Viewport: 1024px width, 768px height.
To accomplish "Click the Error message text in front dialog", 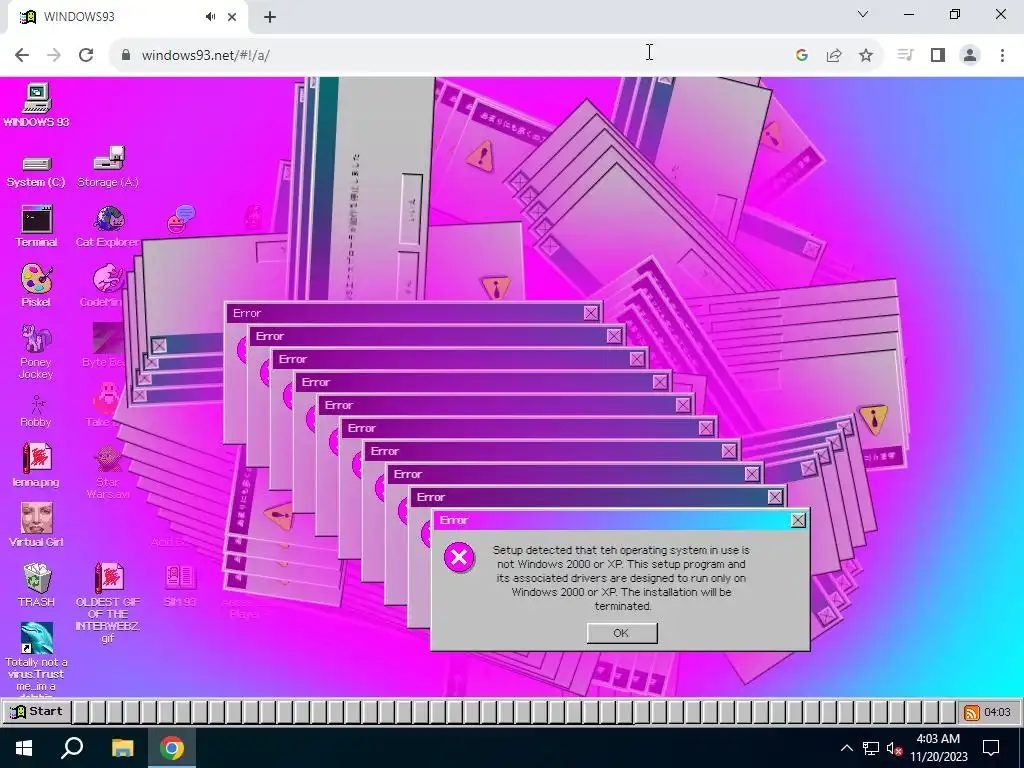I will [622, 578].
